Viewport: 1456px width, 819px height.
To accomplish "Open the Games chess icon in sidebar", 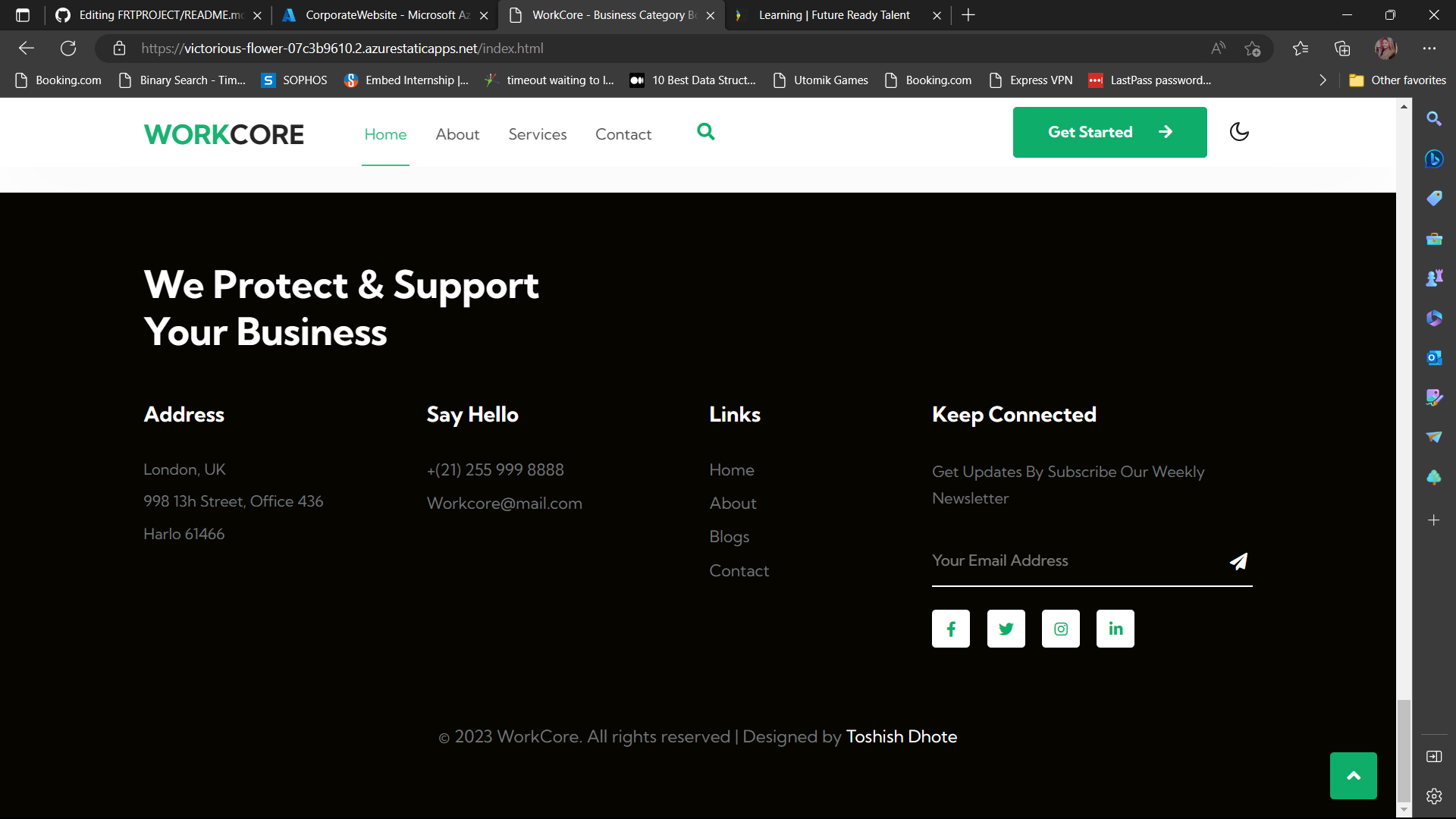I will click(x=1435, y=277).
